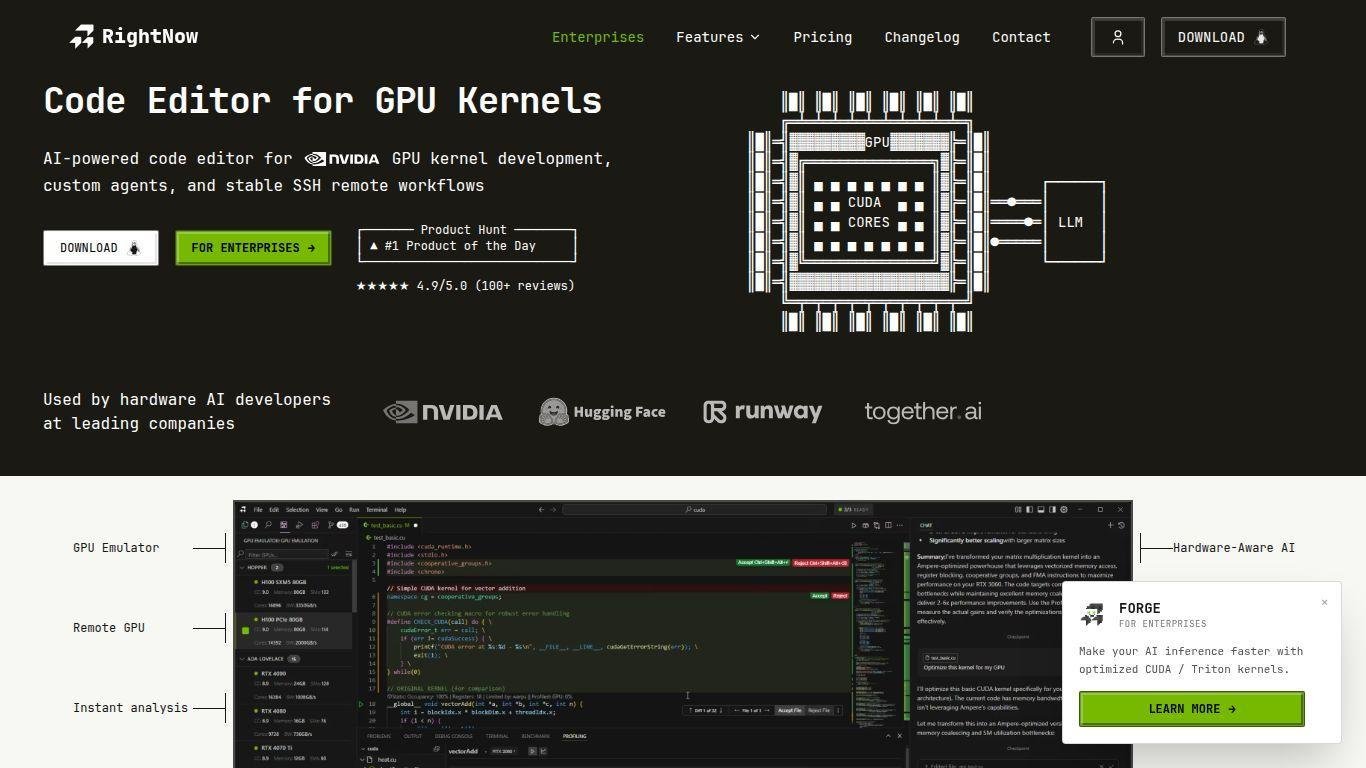This screenshot has width=1366, height=768.
Task: Click the Product Hunt badge
Action: tap(467, 245)
